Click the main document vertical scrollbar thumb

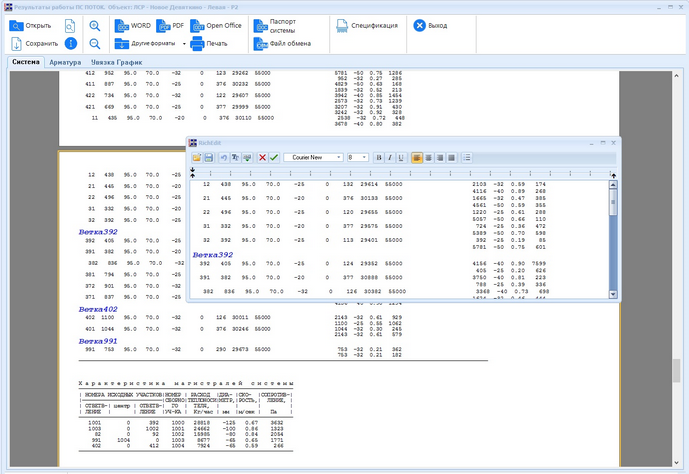point(677,371)
